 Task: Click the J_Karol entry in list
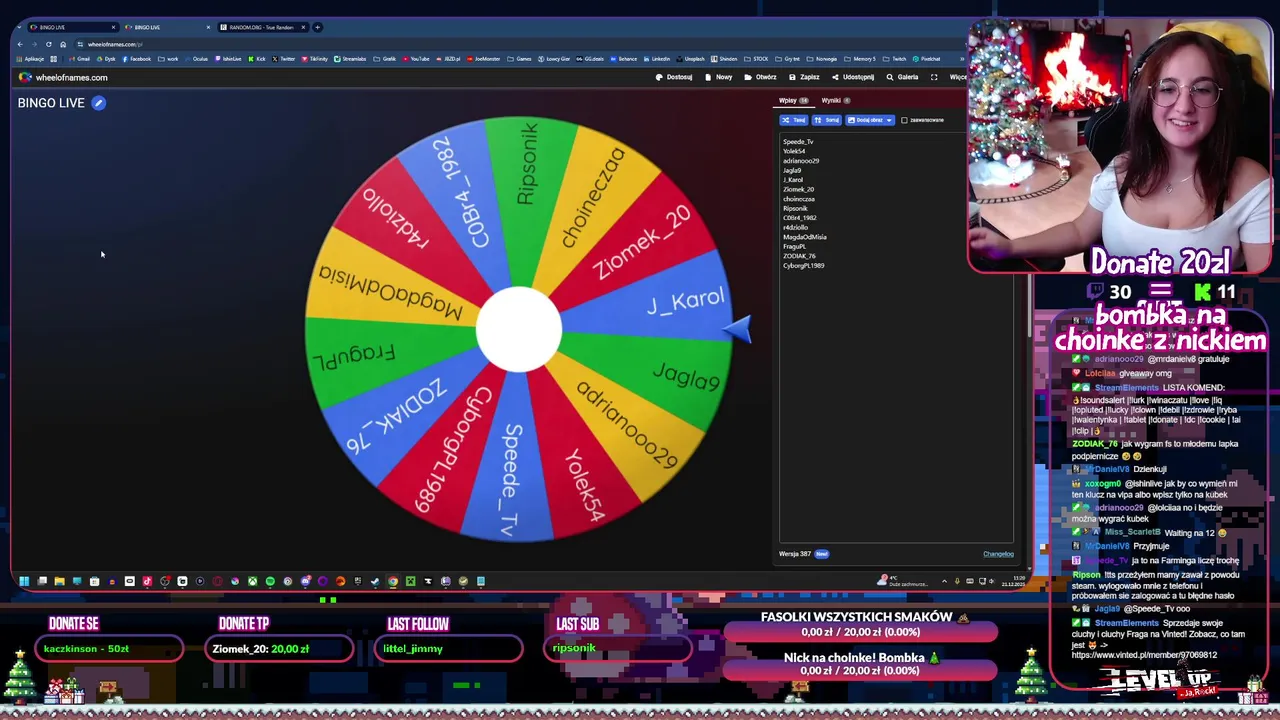(793, 180)
